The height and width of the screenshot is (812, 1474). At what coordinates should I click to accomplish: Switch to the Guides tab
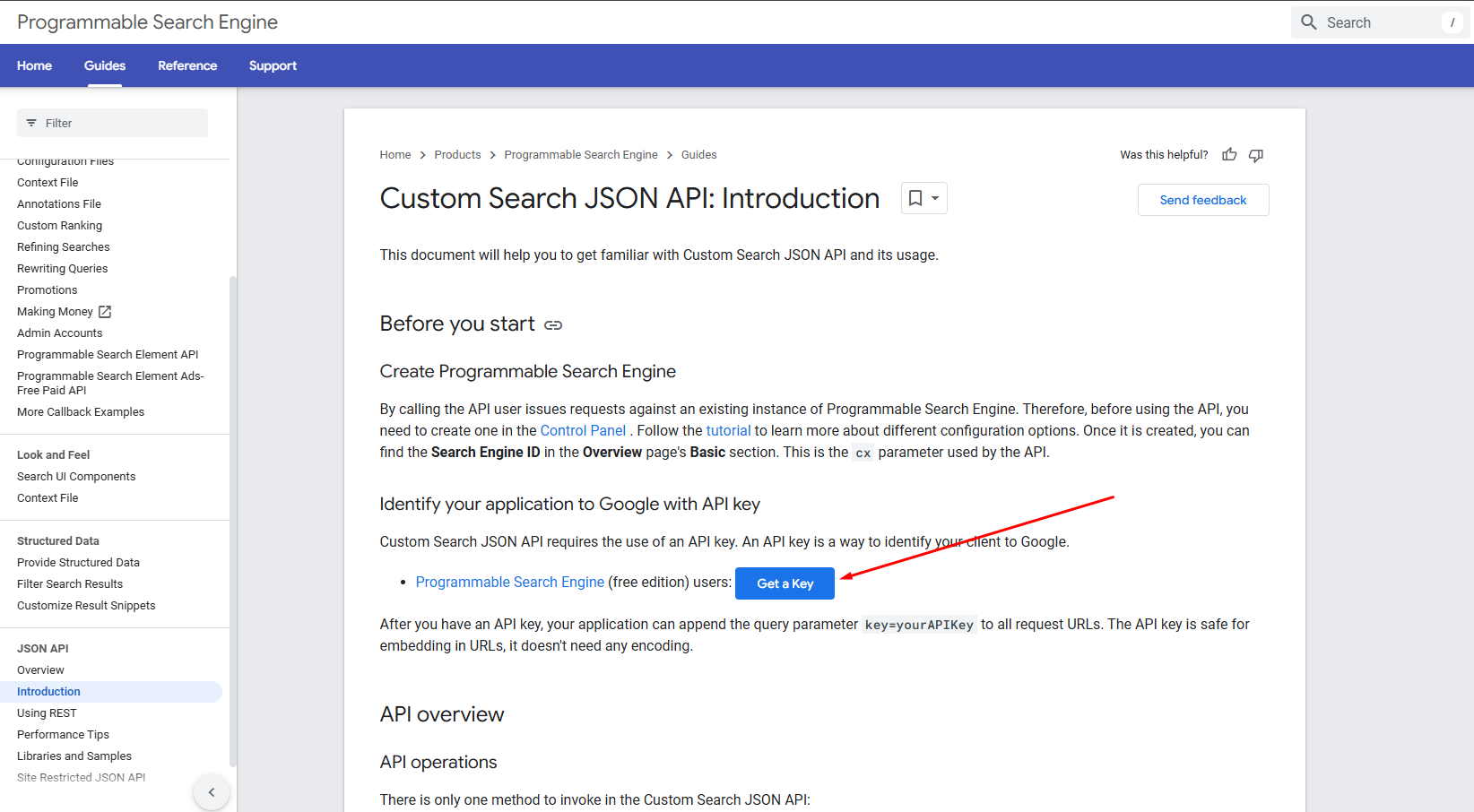[x=105, y=65]
